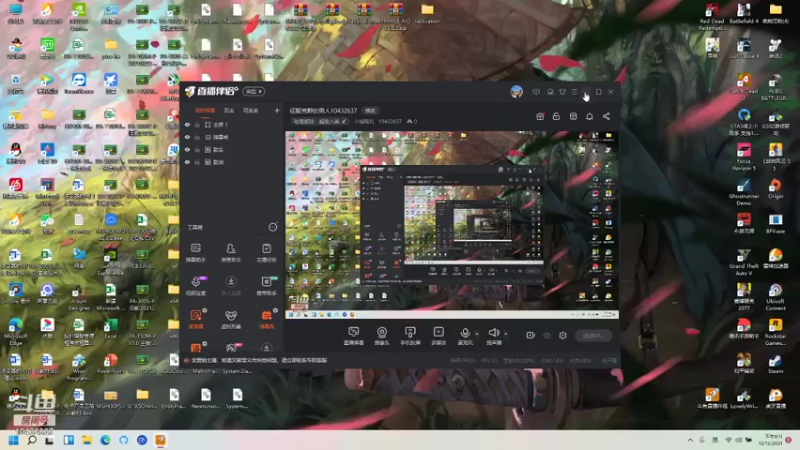
Task: Open the message icon in title bar
Action: pyautogui.click(x=536, y=92)
